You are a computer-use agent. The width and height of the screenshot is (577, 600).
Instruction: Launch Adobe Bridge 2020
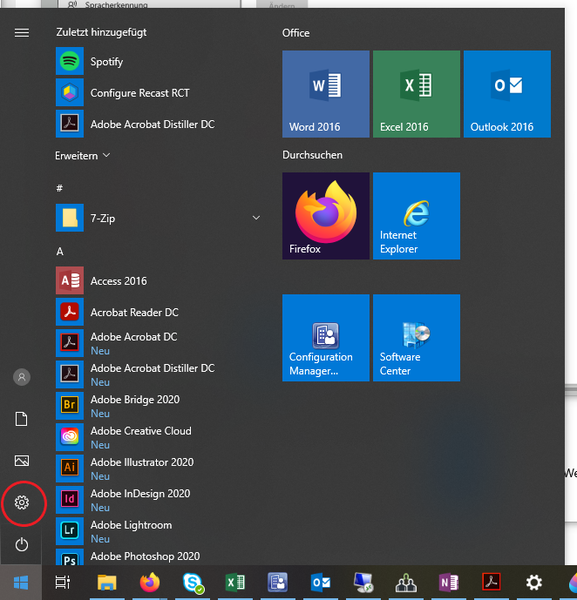click(x=159, y=406)
